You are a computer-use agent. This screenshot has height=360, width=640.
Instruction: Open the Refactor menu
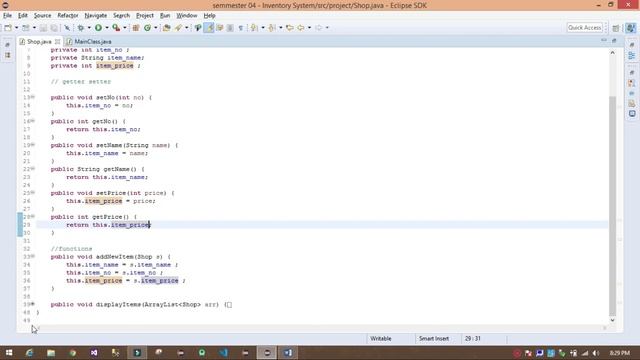[x=68, y=16]
